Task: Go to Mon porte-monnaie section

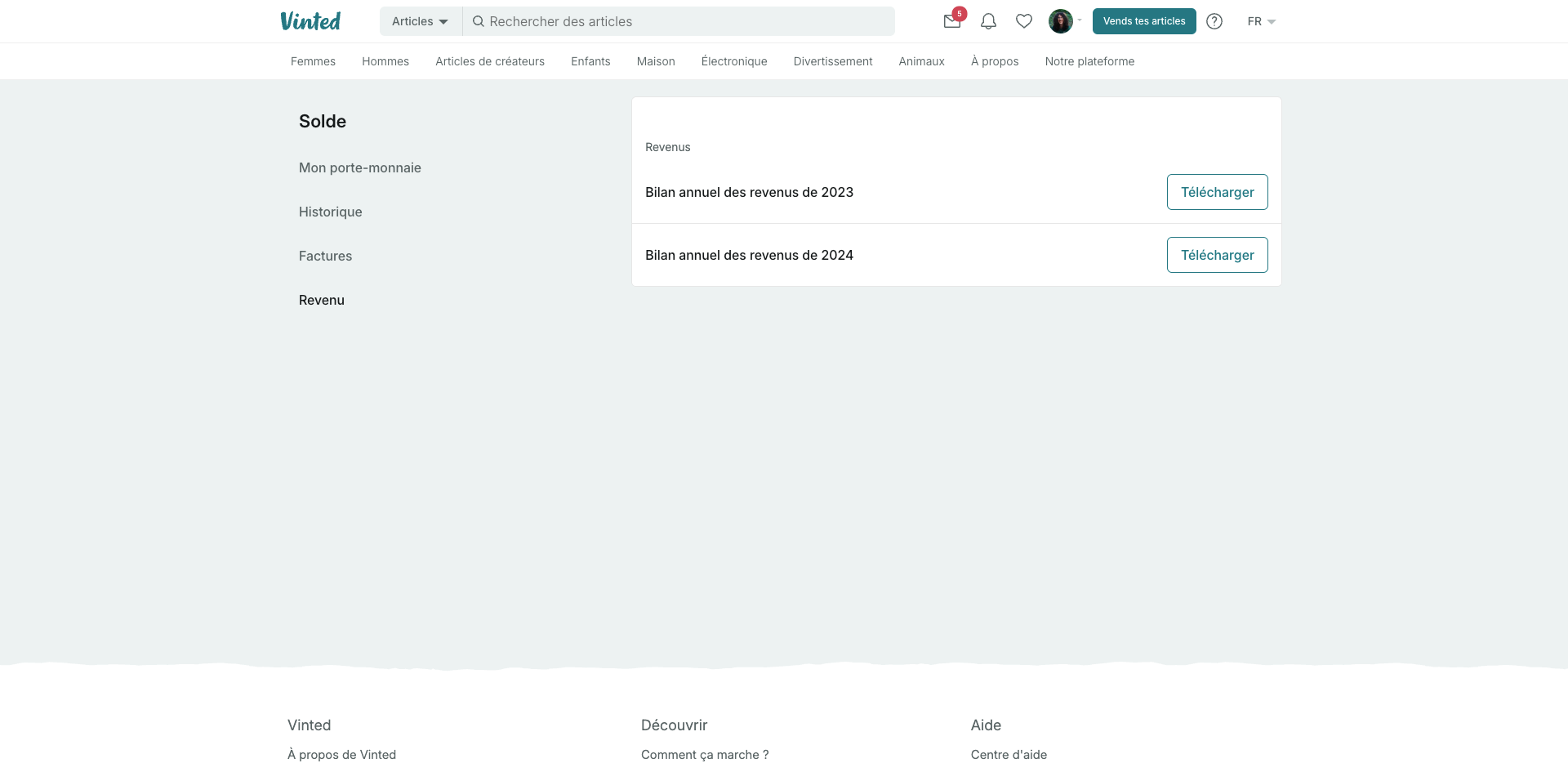Action: [360, 167]
